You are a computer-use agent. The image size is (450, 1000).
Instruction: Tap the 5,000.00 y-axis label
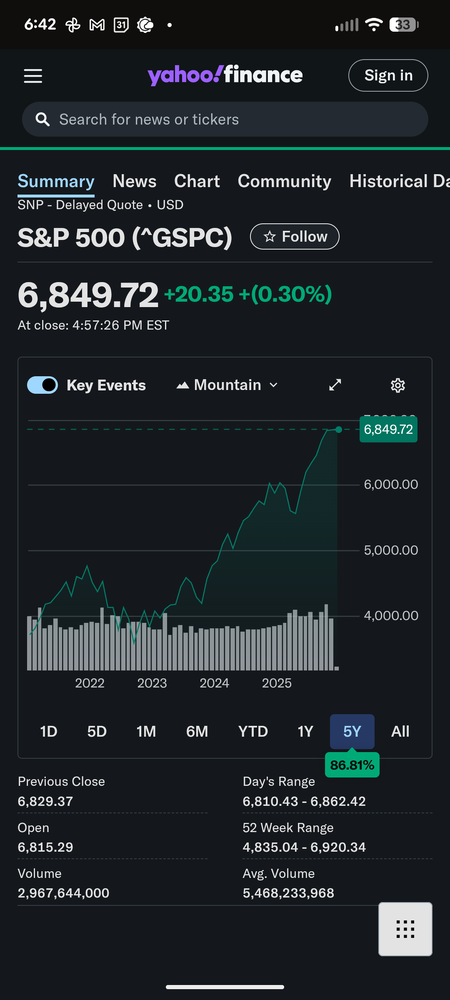[391, 550]
